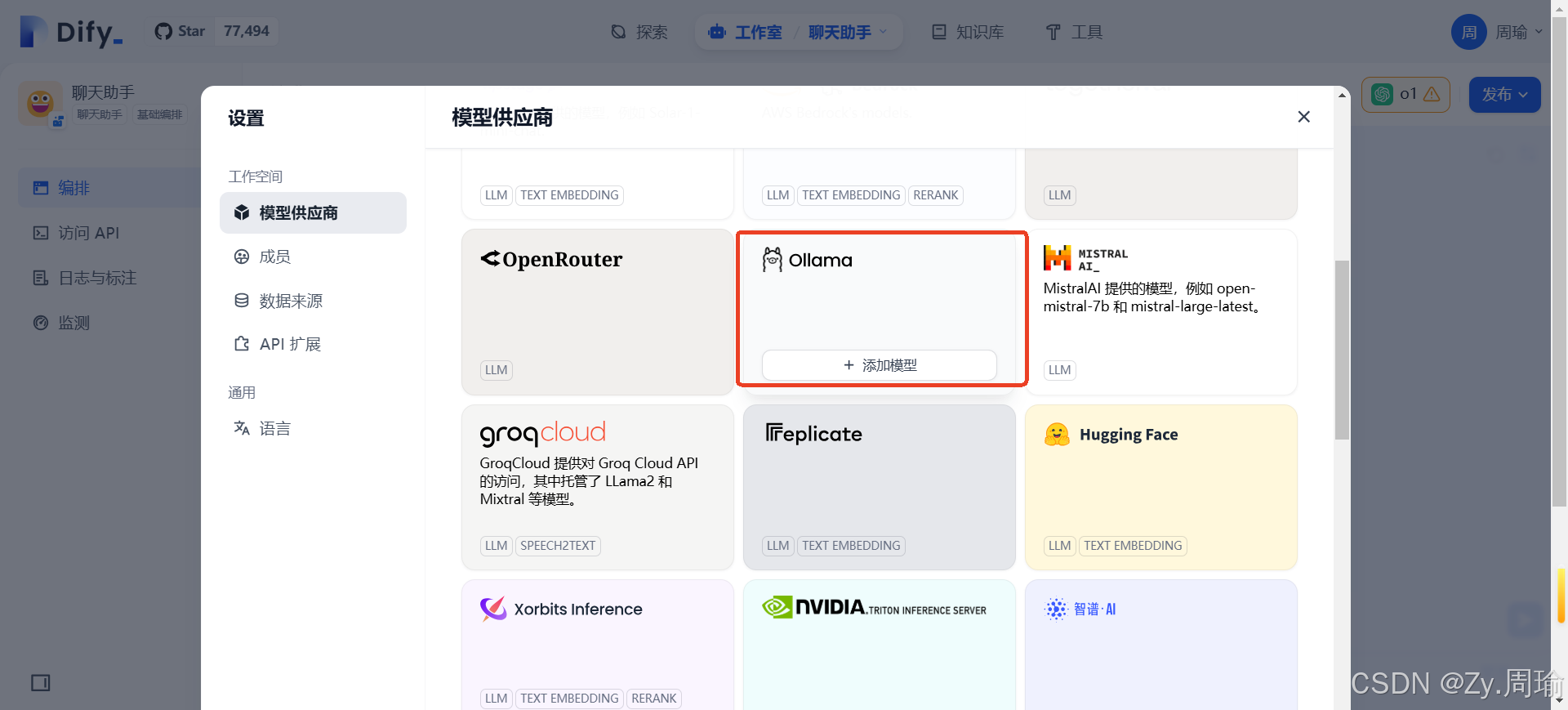This screenshot has width=1568, height=710.
Task: Open the 工具 tools tab
Action: click(x=1074, y=32)
